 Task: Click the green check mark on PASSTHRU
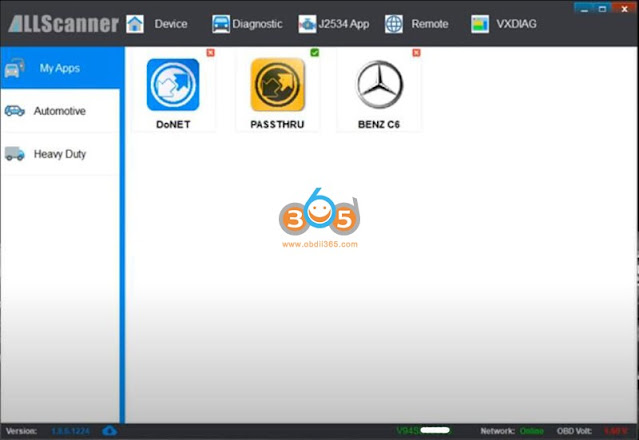click(x=315, y=53)
